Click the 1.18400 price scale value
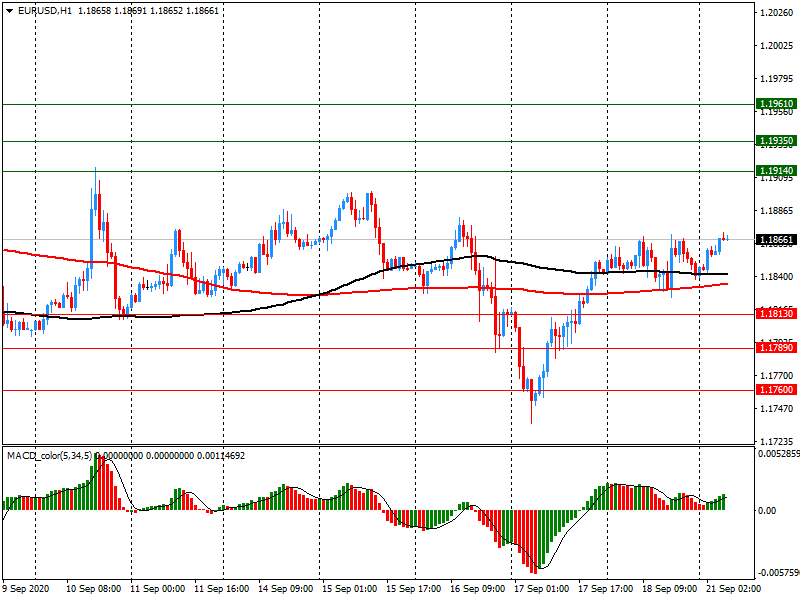The image size is (800, 600). pos(777,277)
